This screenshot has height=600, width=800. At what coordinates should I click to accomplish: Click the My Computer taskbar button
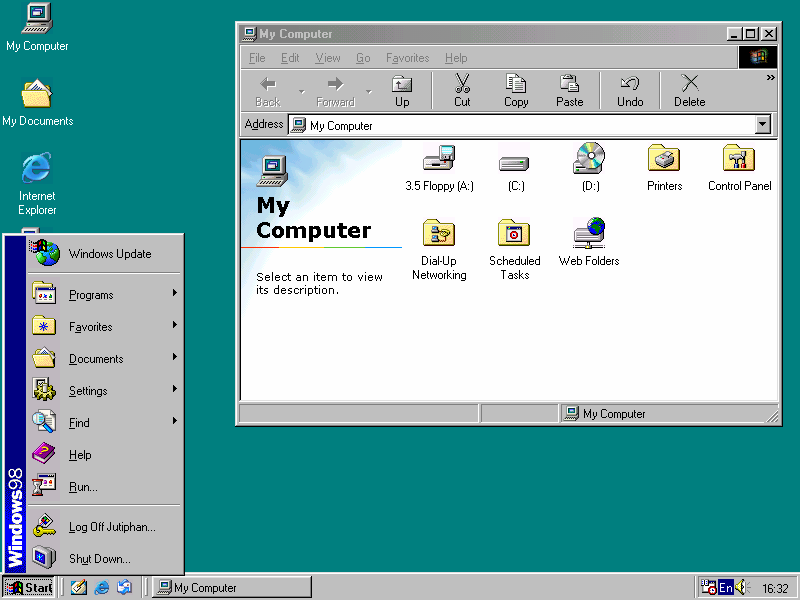coord(232,587)
